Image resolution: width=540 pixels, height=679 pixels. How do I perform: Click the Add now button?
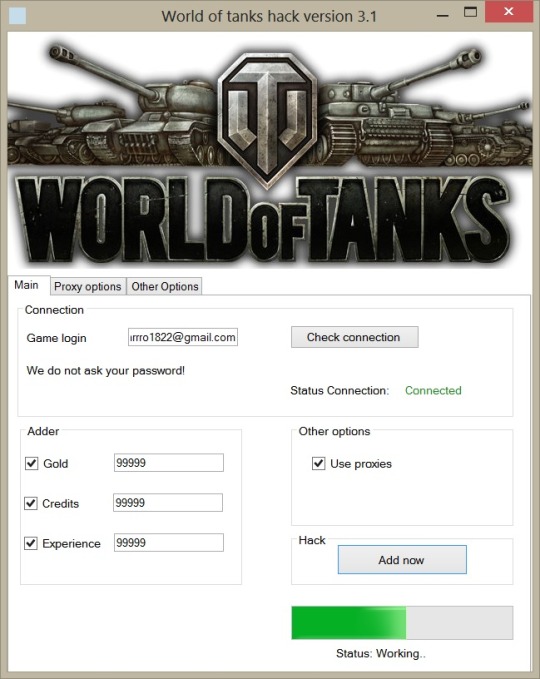[x=402, y=559]
